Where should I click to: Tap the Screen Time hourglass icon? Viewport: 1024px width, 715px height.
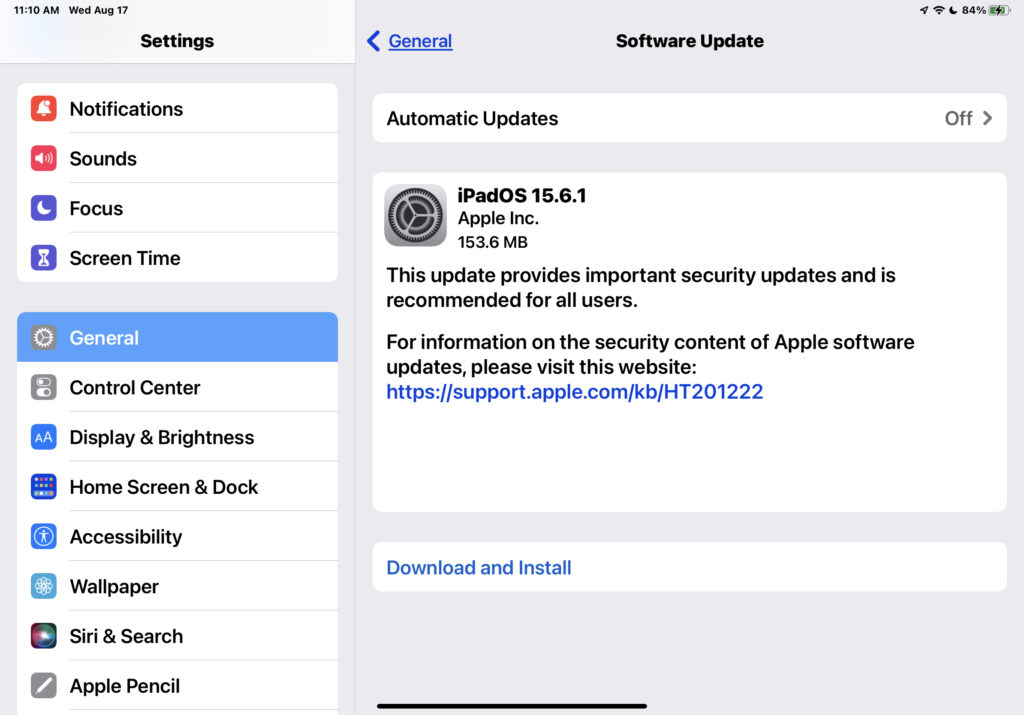43,257
